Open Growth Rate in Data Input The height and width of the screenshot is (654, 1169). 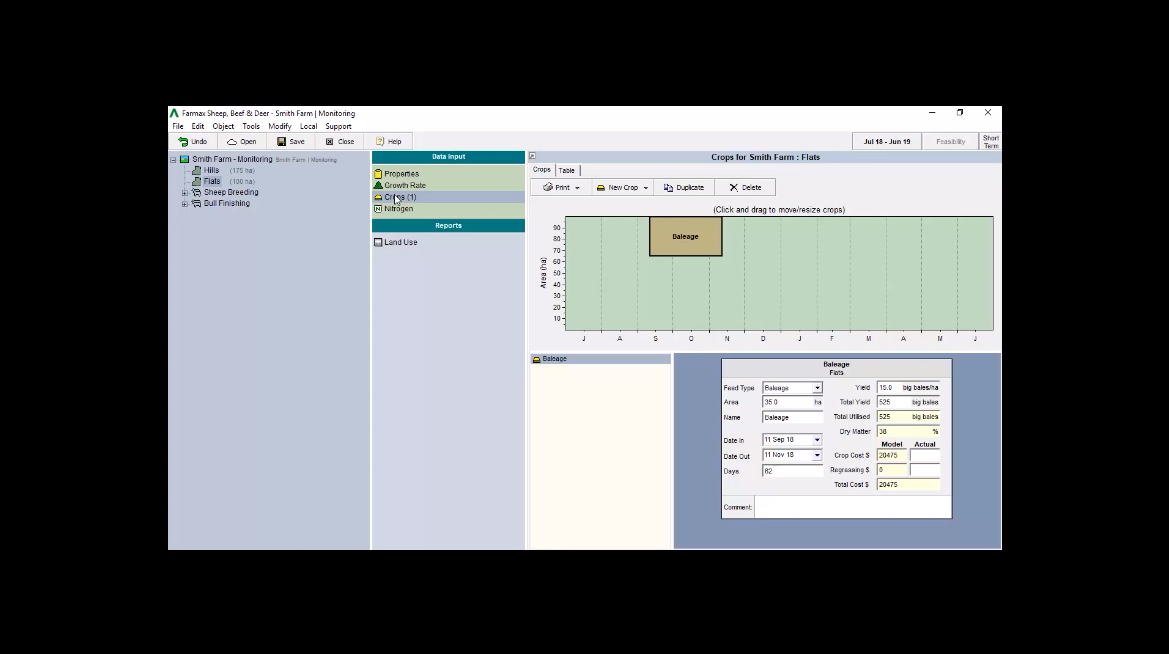405,186
